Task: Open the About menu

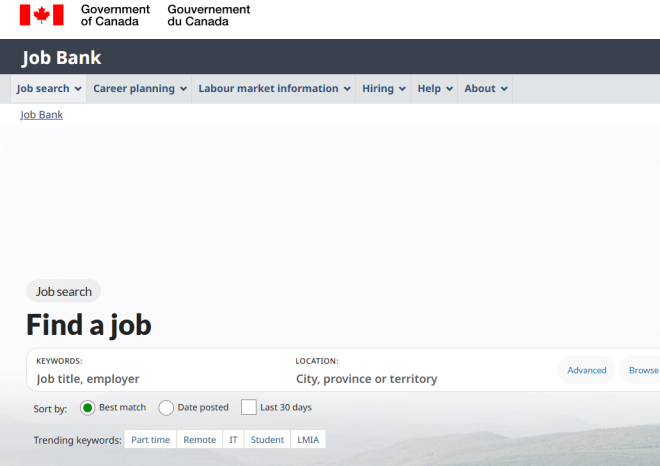Action: [485, 89]
